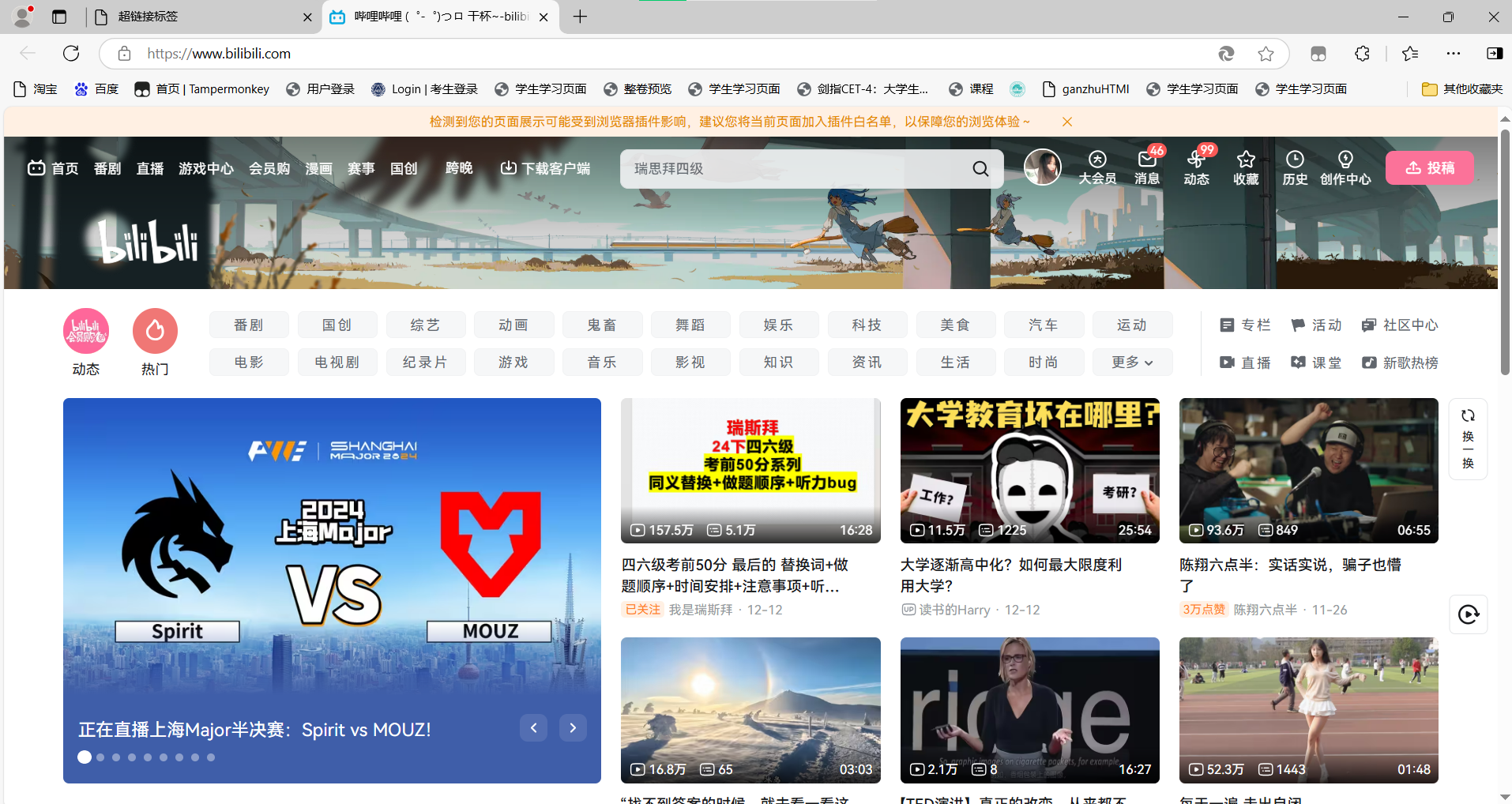View site information lock icon
The image size is (1512, 804).
coord(124,53)
